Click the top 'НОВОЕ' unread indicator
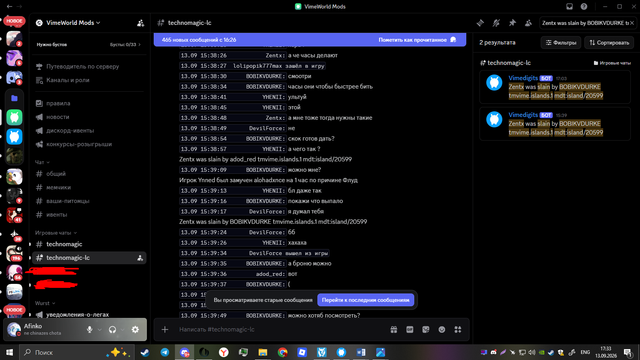Image resolution: width=640 pixels, height=360 pixels. 14,21
